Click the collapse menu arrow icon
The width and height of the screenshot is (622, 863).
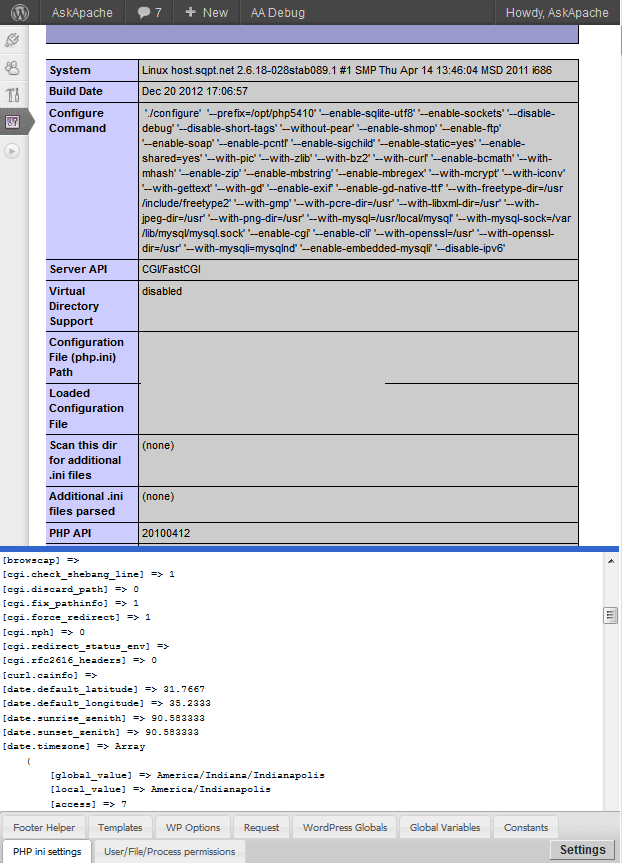(x=12, y=151)
